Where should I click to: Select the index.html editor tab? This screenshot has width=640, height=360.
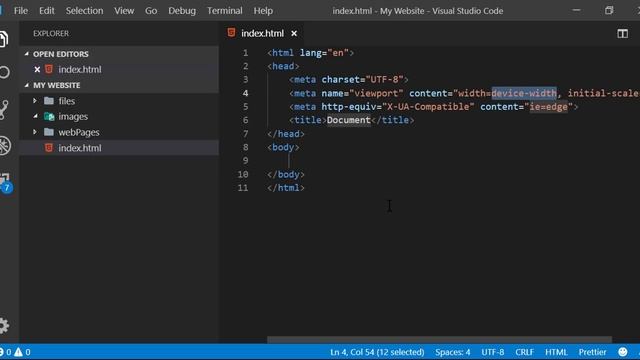(x=262, y=33)
